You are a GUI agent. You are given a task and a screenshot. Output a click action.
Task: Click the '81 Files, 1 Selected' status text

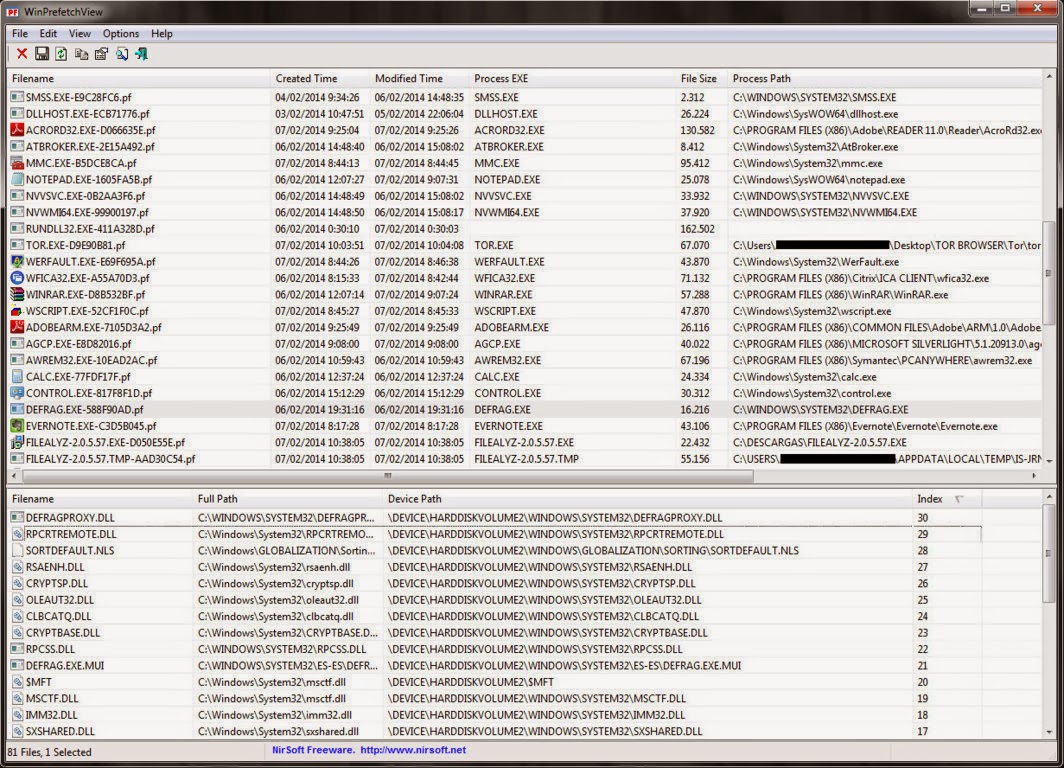coord(50,752)
